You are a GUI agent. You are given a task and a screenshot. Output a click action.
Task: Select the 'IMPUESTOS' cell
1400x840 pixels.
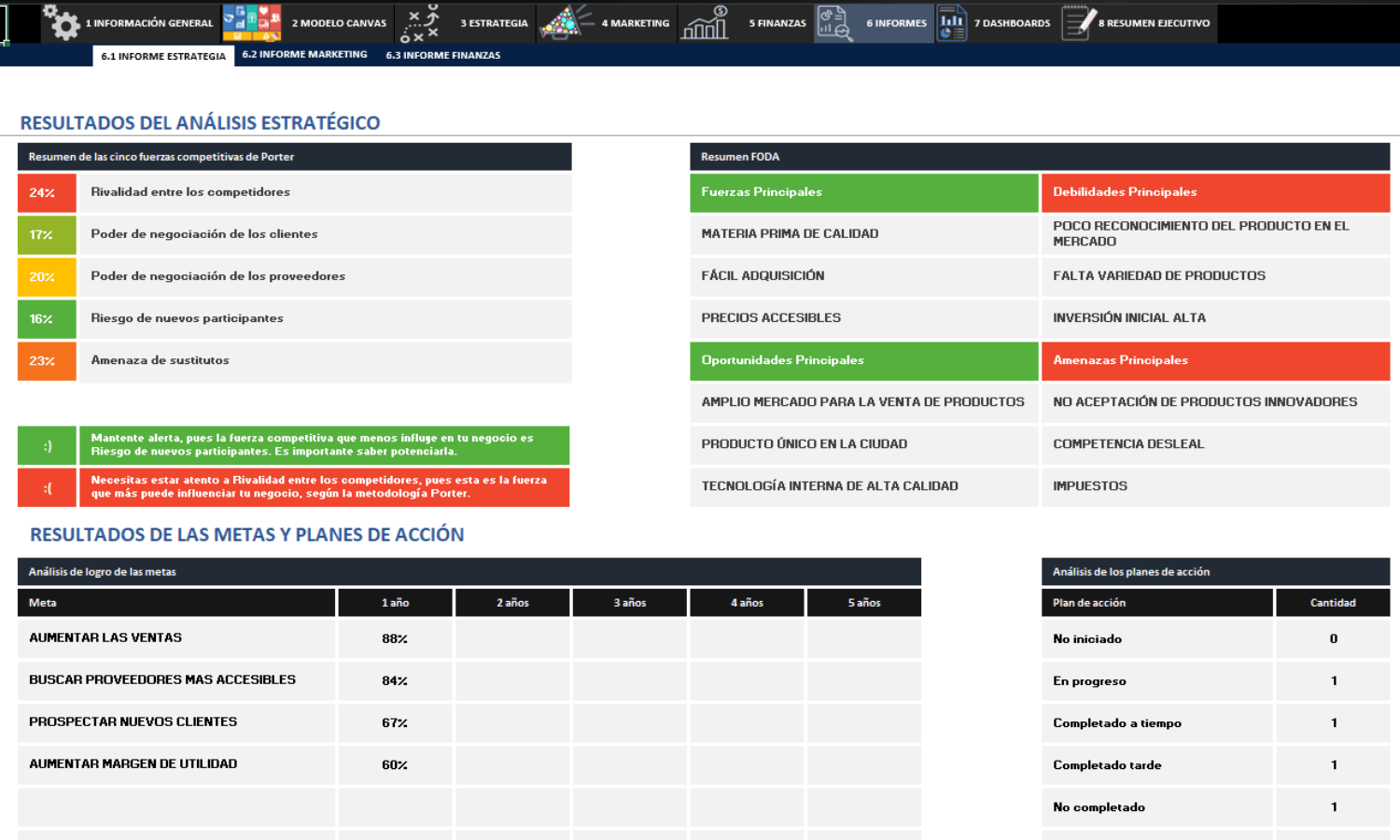coord(1216,487)
